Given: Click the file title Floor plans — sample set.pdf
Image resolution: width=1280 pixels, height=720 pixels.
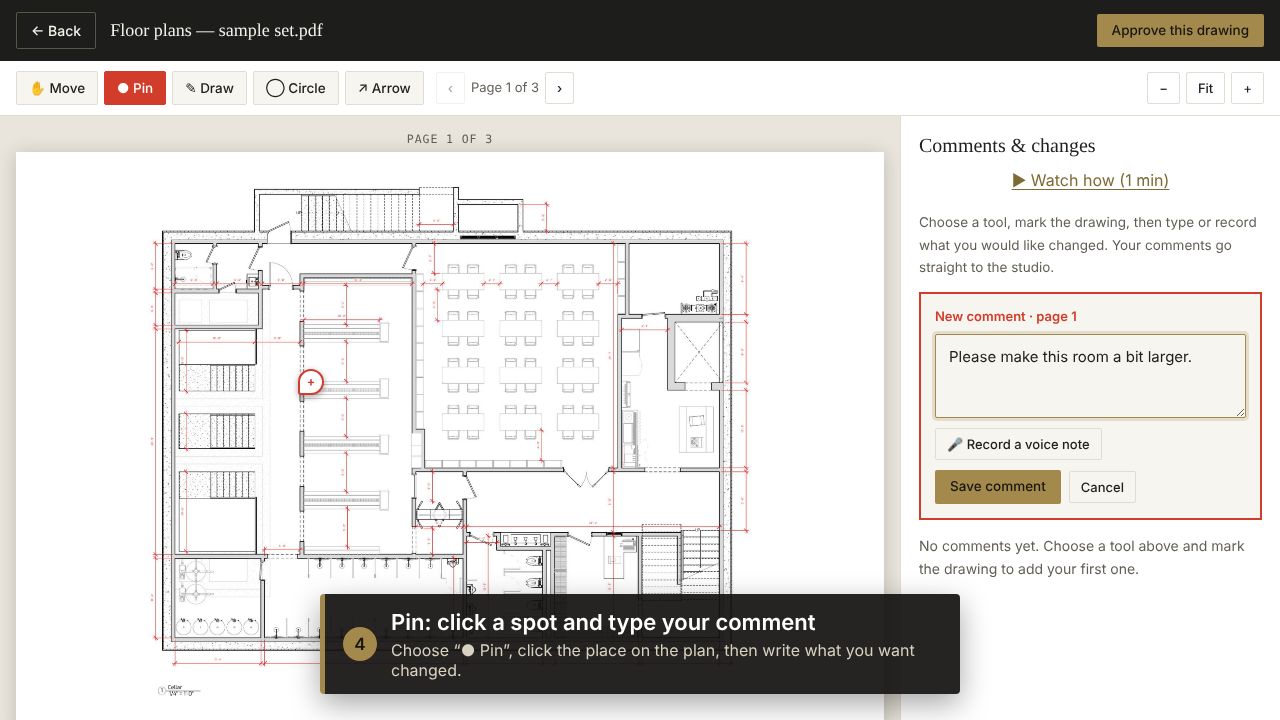Looking at the screenshot, I should [x=216, y=30].
